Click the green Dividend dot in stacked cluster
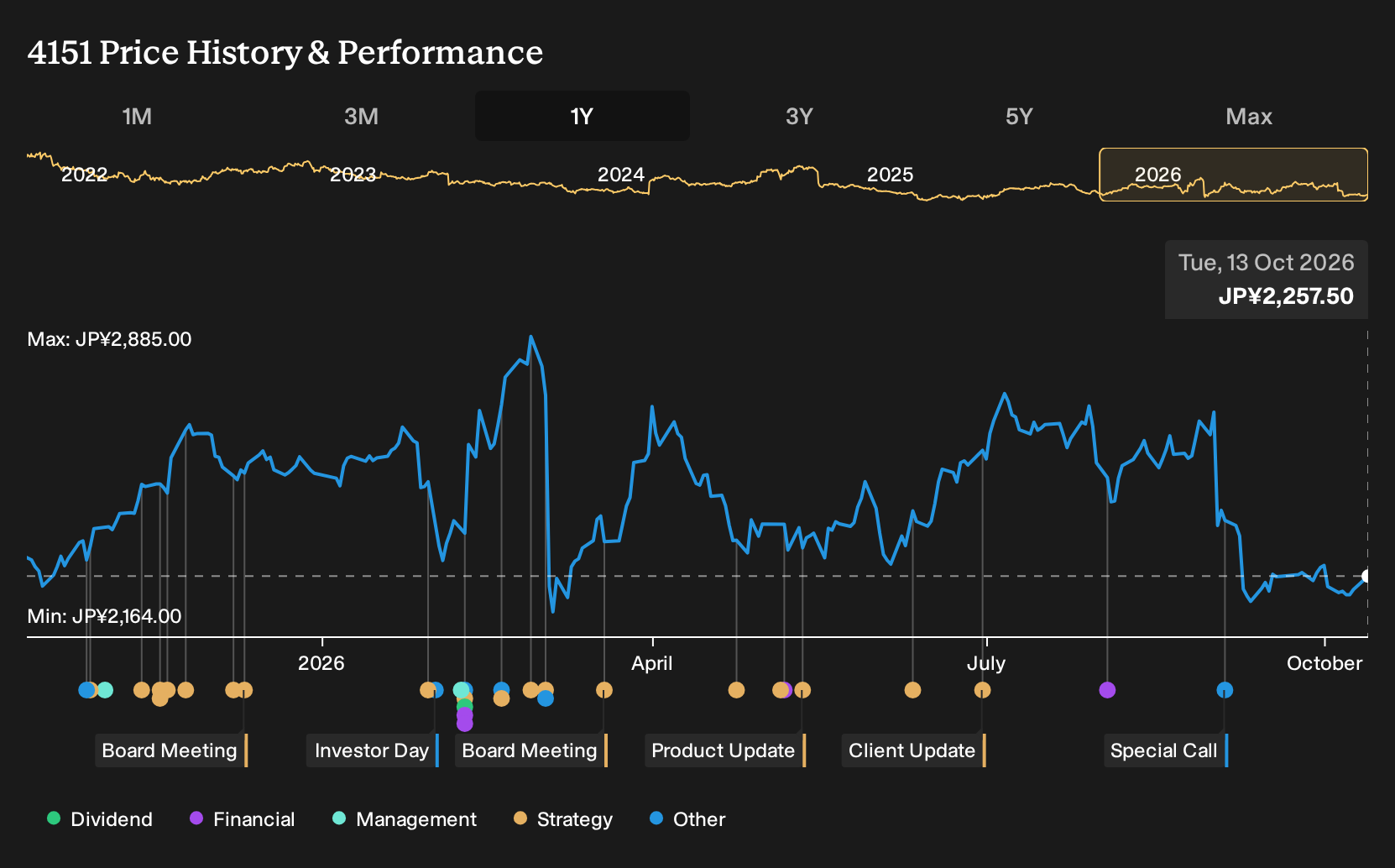The image size is (1395, 868). pyautogui.click(x=464, y=707)
